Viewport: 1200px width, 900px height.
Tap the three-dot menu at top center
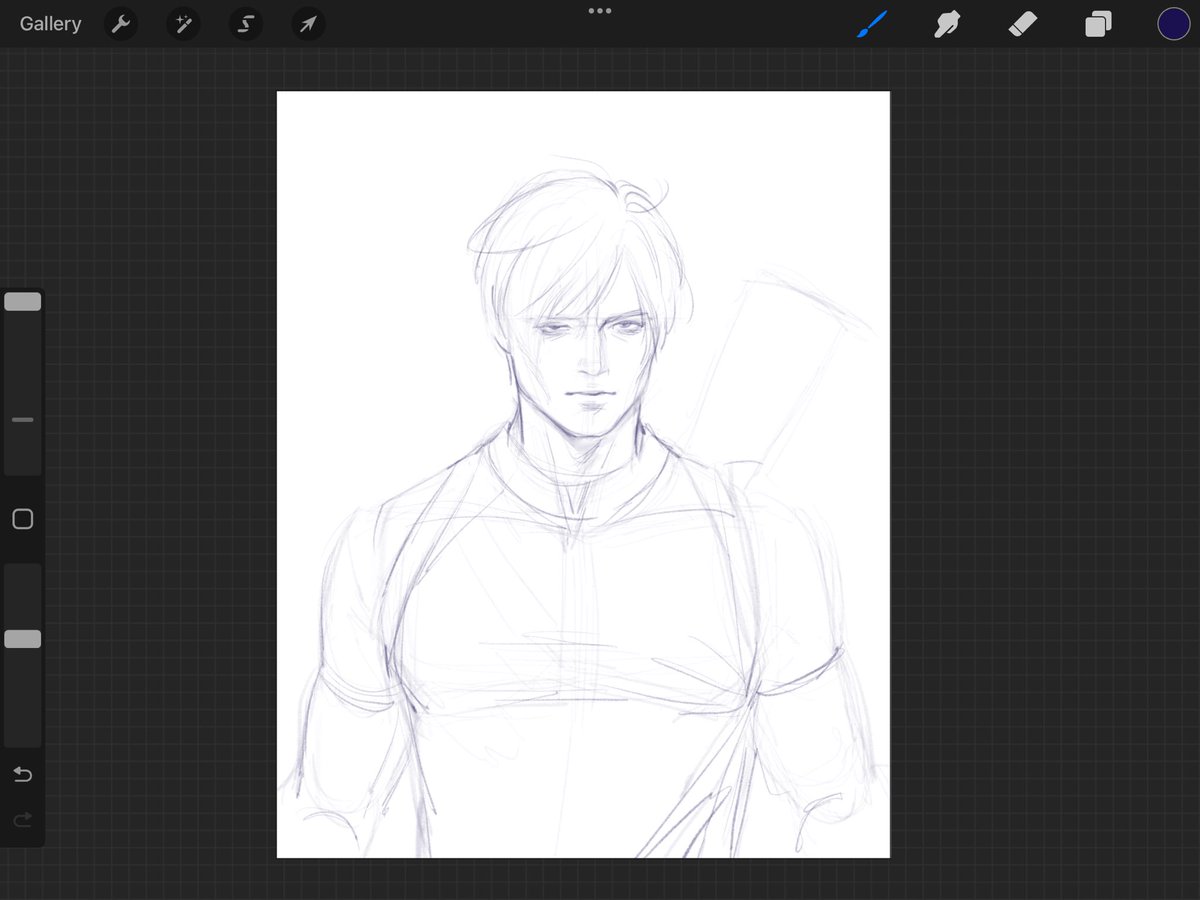600,11
